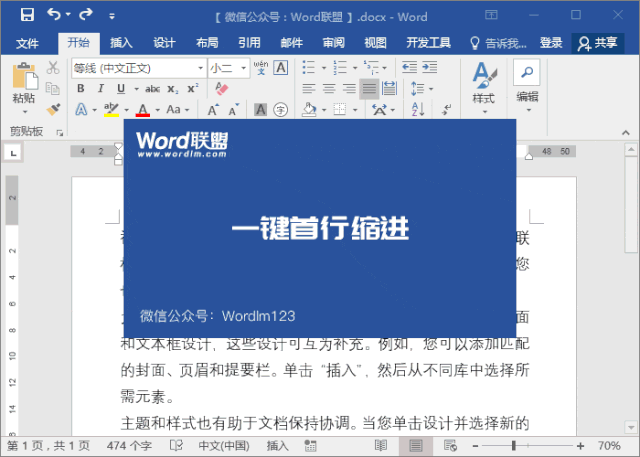Copy selection with the copy icon
Viewport: 640px width, 457px height.
[x=53, y=88]
